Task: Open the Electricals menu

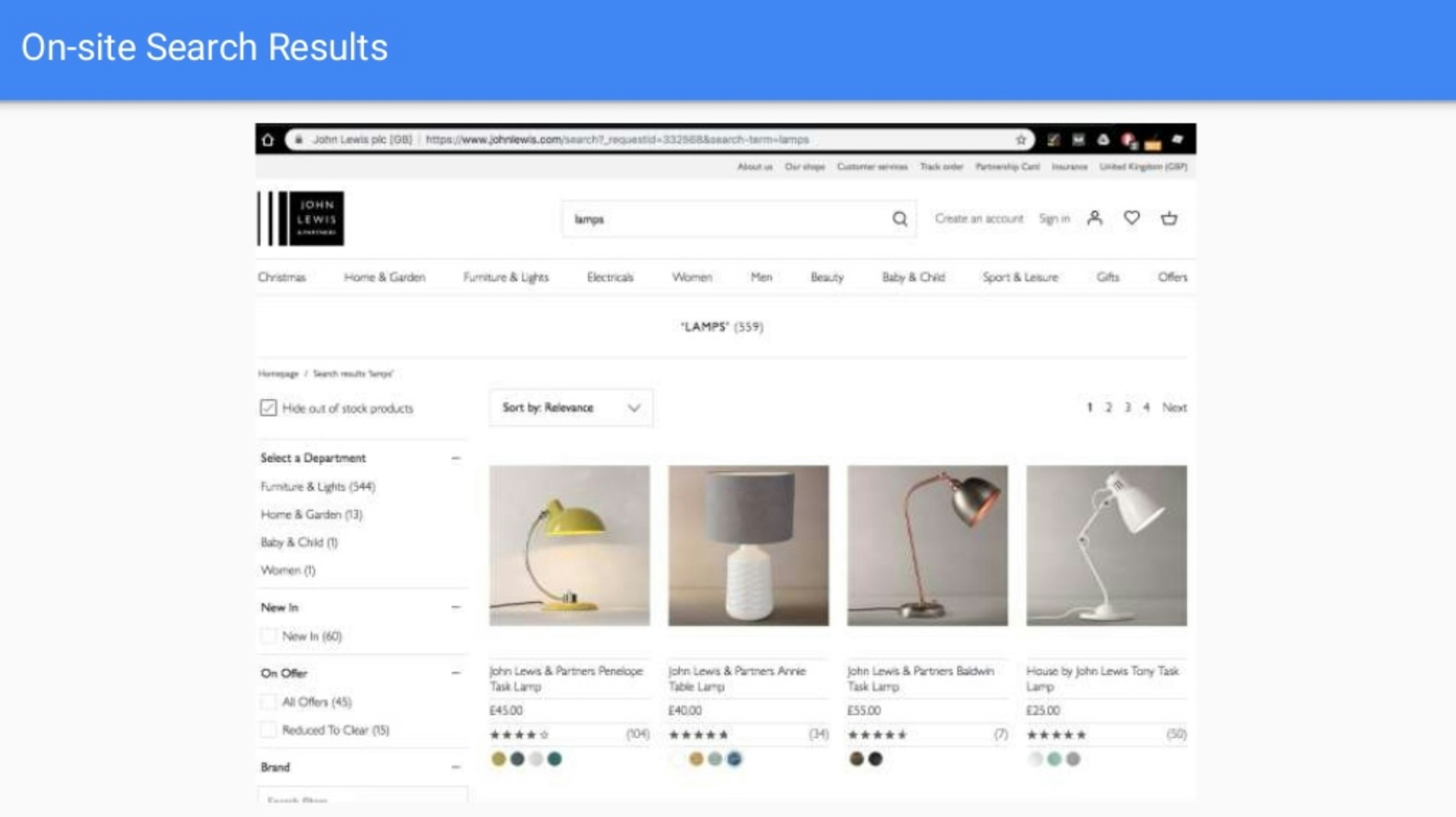Action: point(610,277)
